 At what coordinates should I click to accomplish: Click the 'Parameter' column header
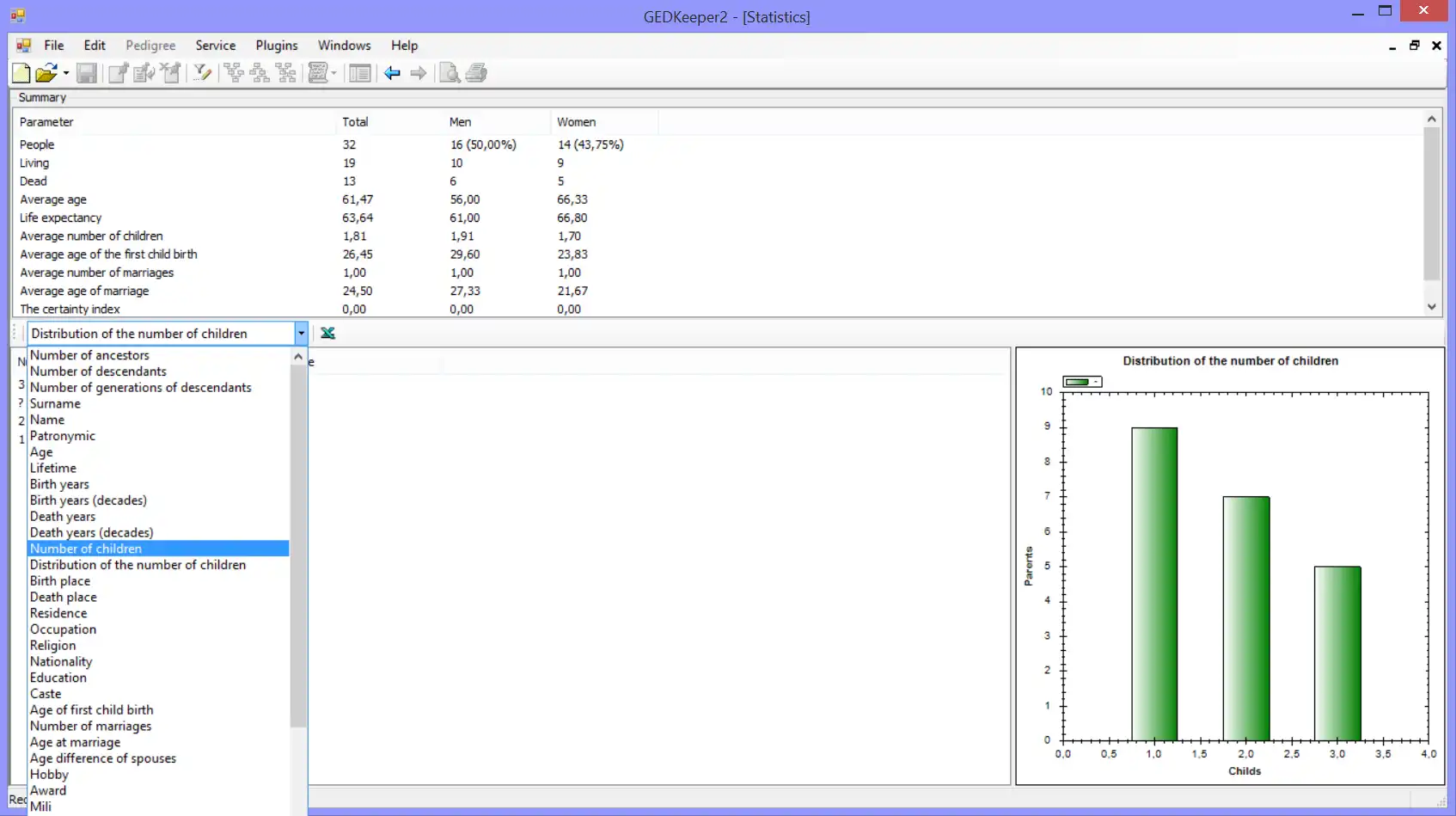[47, 122]
